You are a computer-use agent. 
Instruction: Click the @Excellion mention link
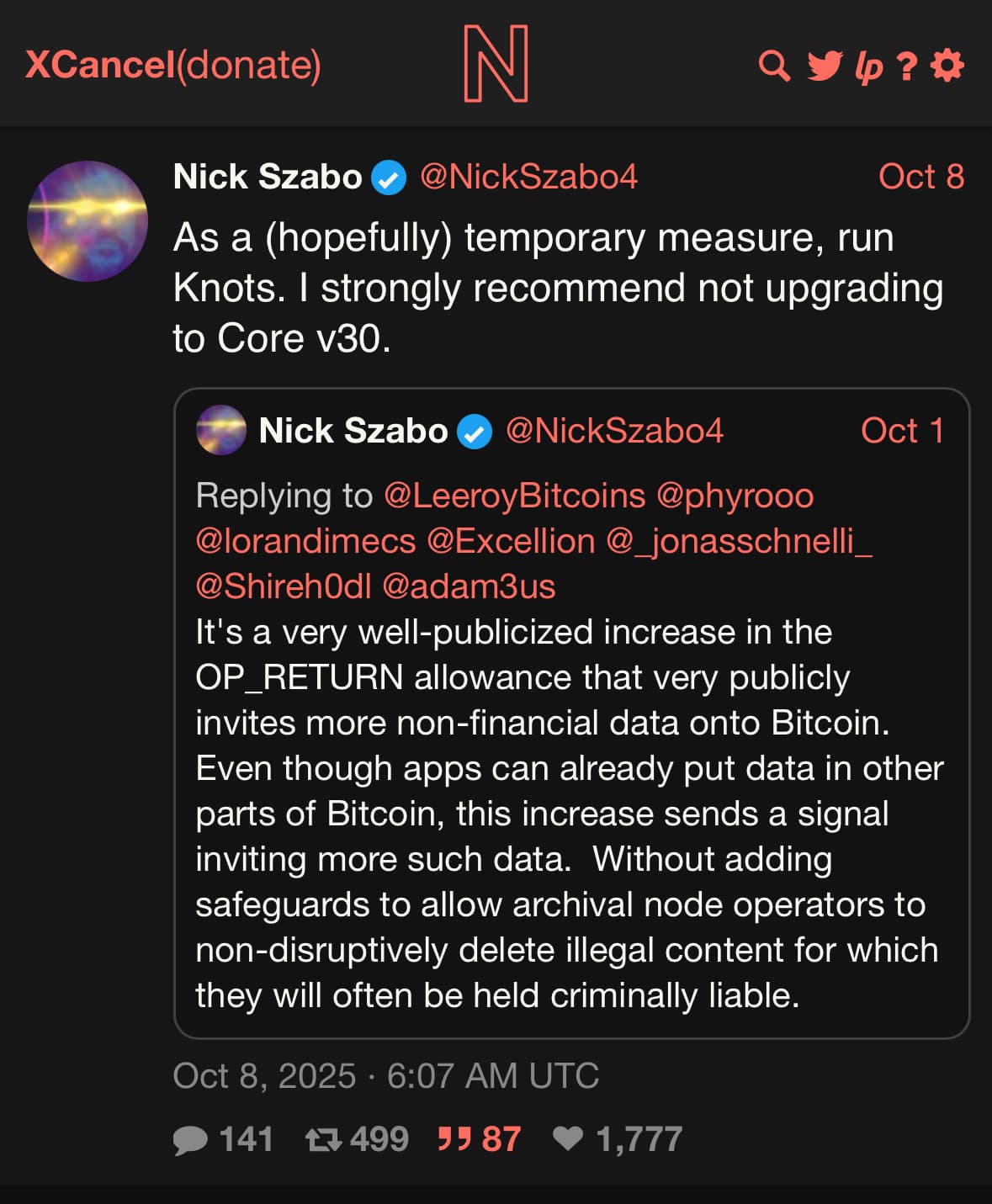point(511,541)
